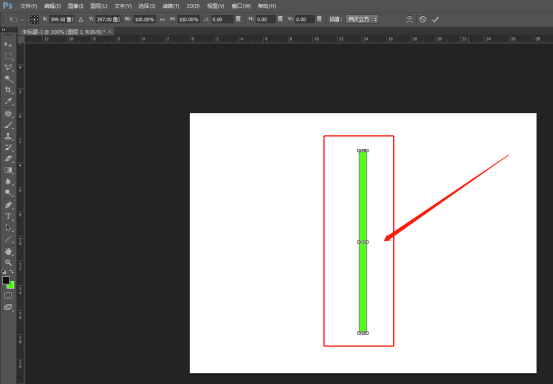Screen dimensions: 553x384
Task: Select the Zoom tool
Action: [x=8, y=263]
